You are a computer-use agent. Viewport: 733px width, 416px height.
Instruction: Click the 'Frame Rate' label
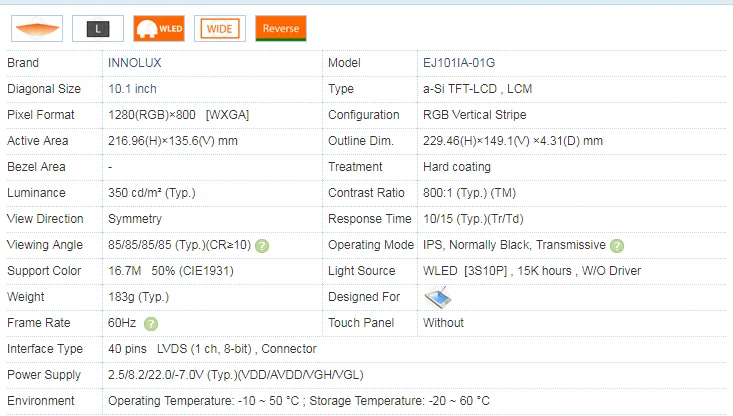tap(39, 323)
